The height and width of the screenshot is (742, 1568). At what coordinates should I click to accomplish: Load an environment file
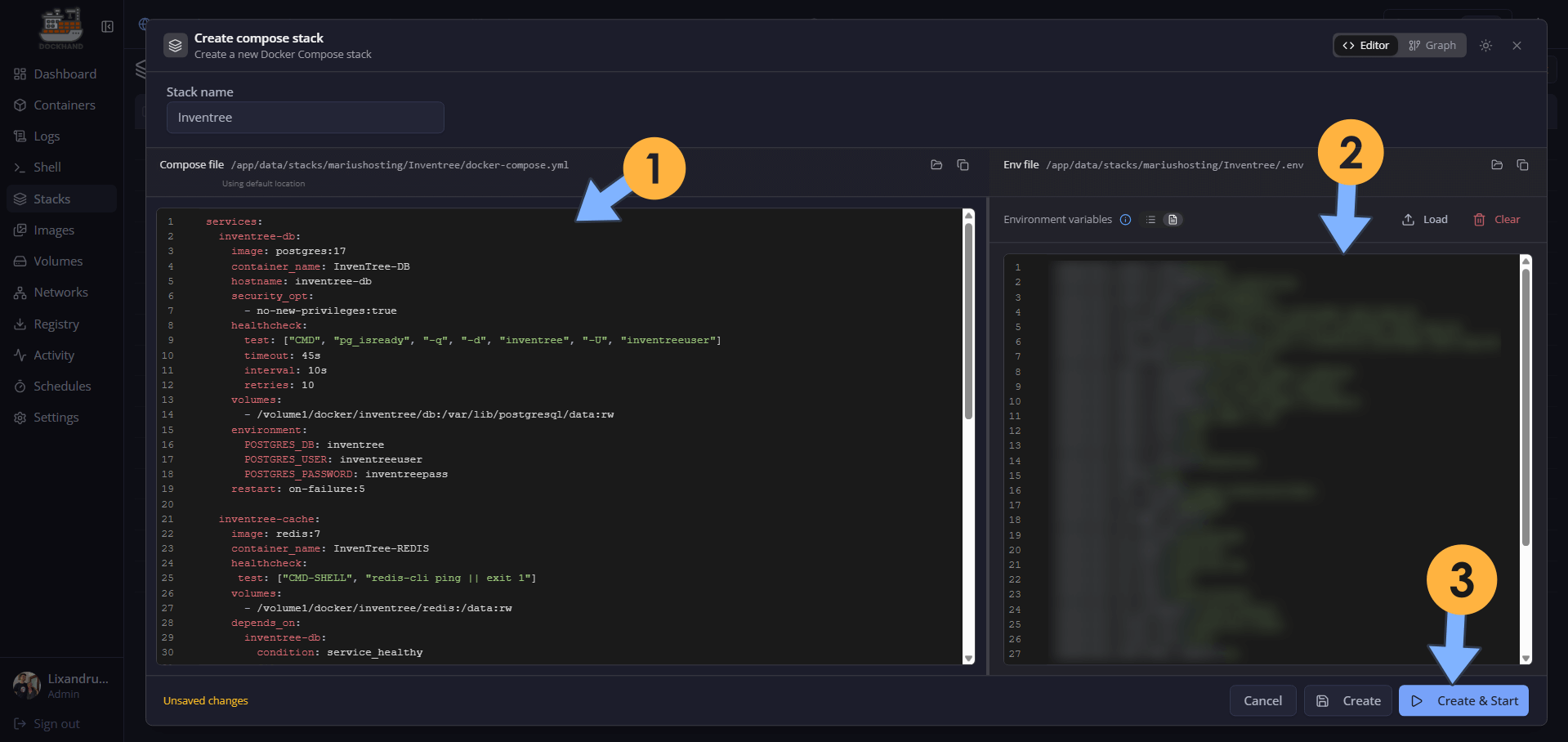tap(1424, 220)
